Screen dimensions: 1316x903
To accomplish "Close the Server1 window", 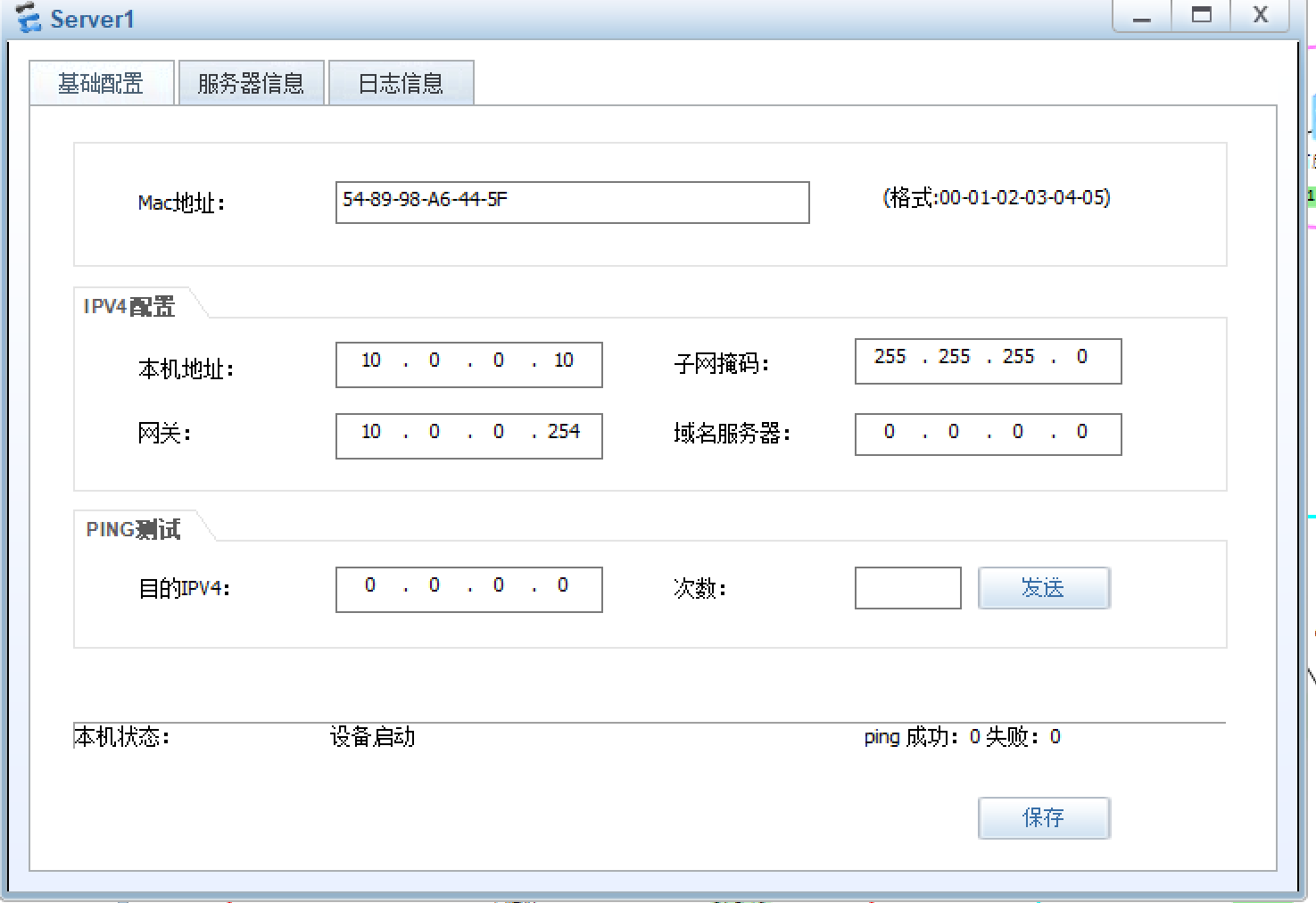I will 1261,16.
